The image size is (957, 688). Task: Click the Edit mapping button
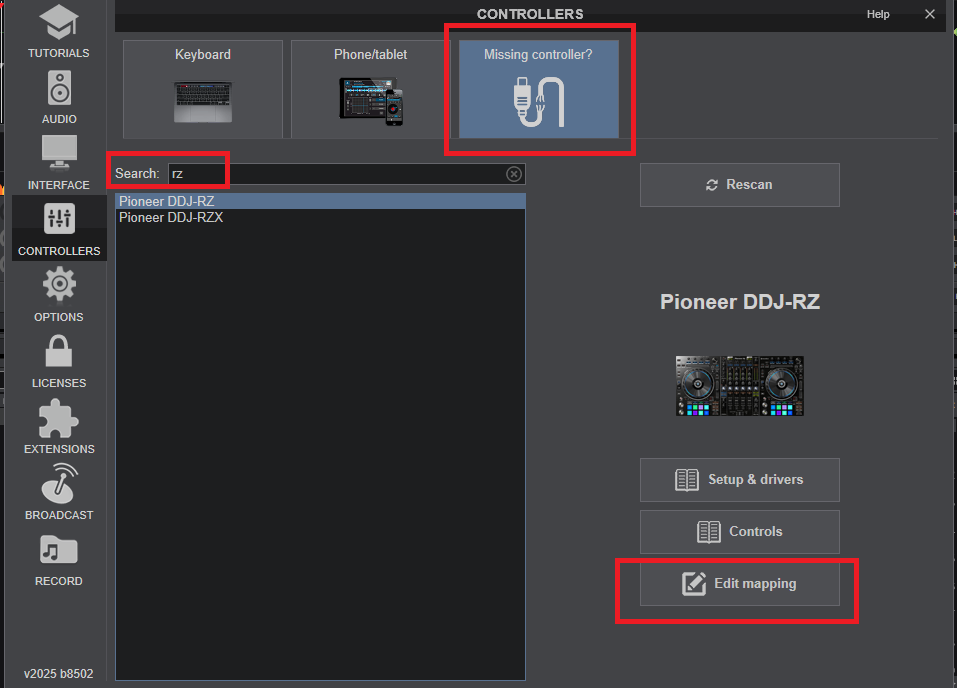[740, 584]
